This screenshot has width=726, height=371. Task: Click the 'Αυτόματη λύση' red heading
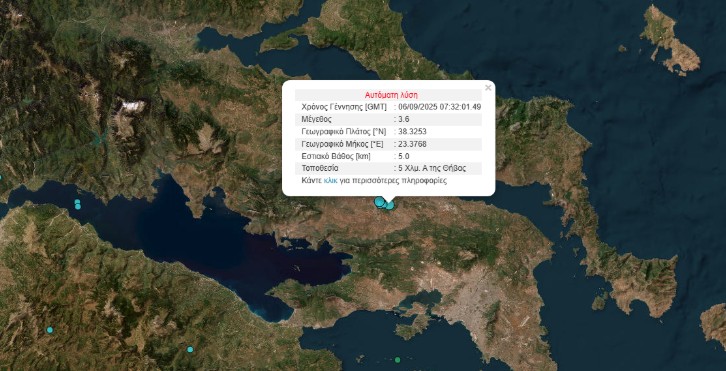391,95
